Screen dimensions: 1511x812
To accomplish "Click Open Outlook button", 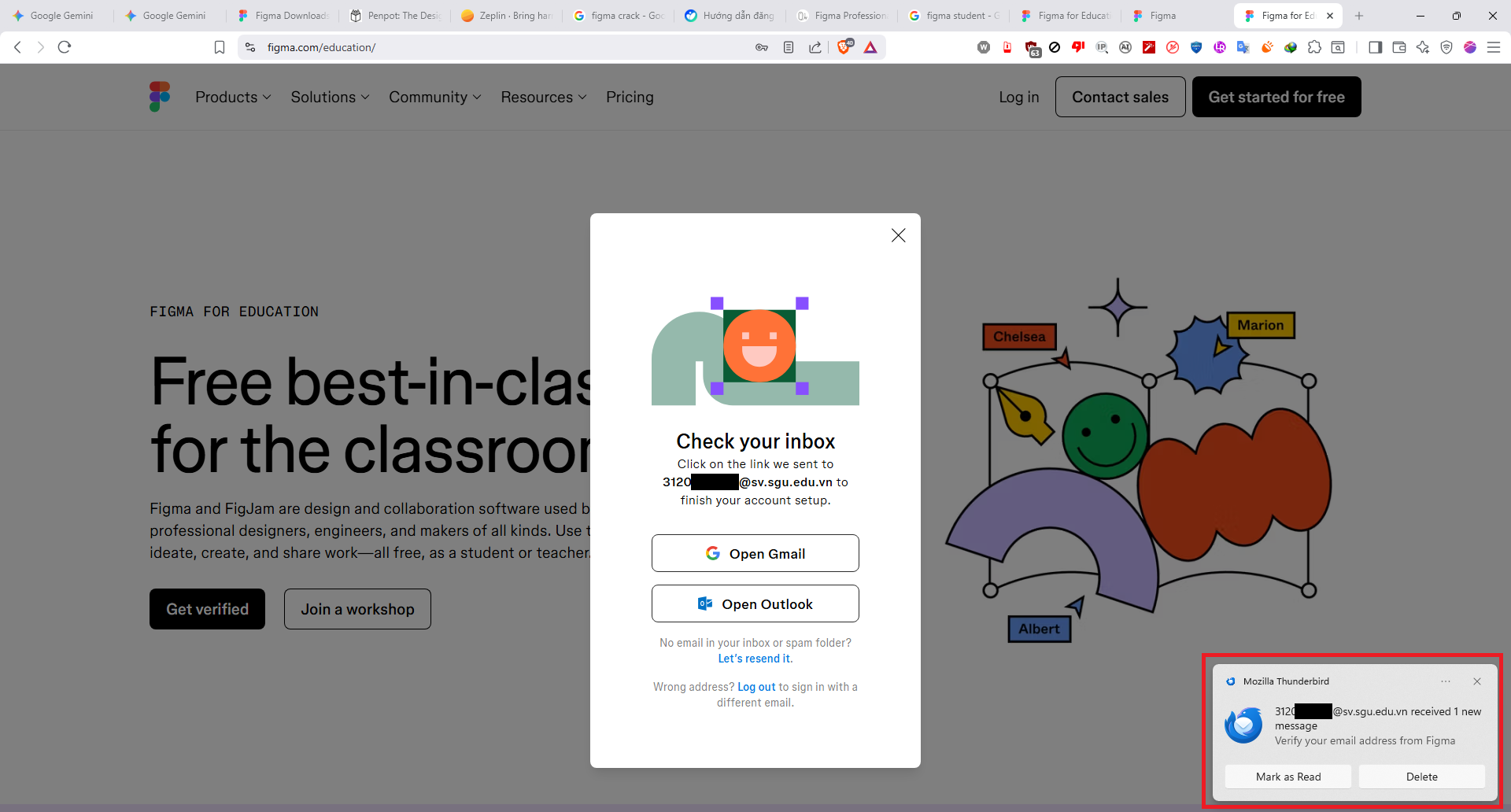I will pos(755,603).
